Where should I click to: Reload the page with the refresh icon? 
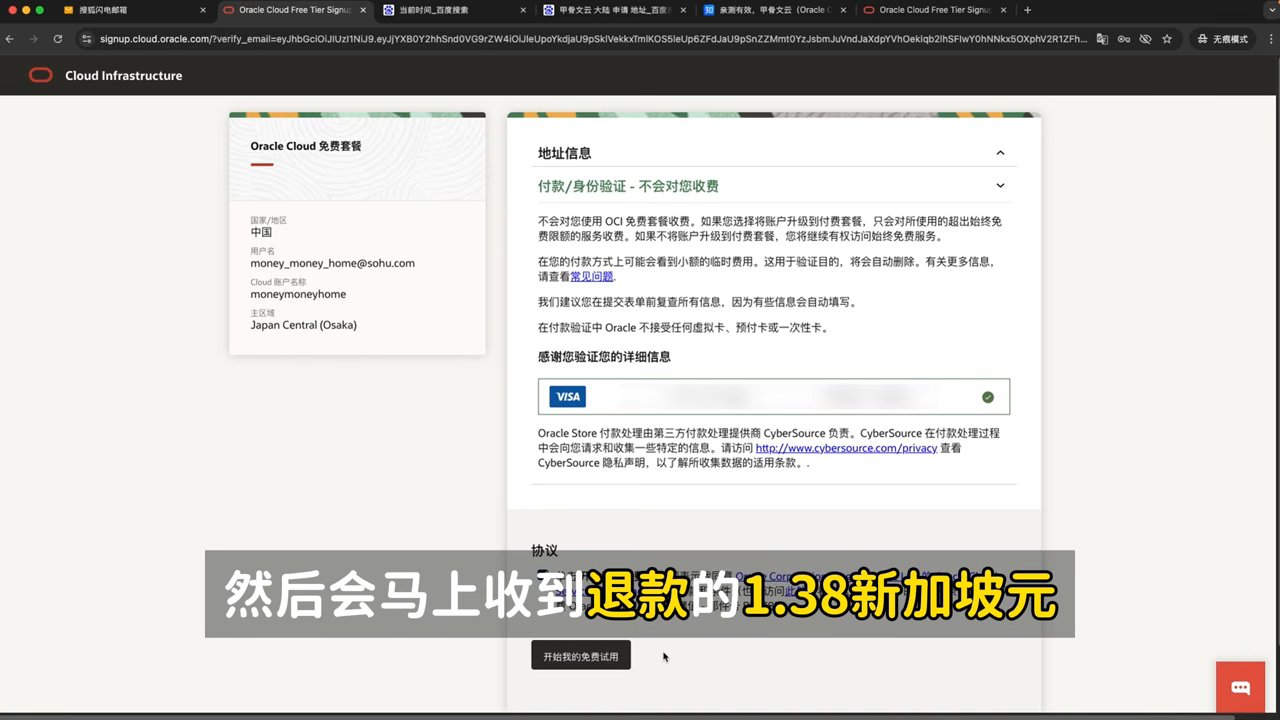pos(58,39)
